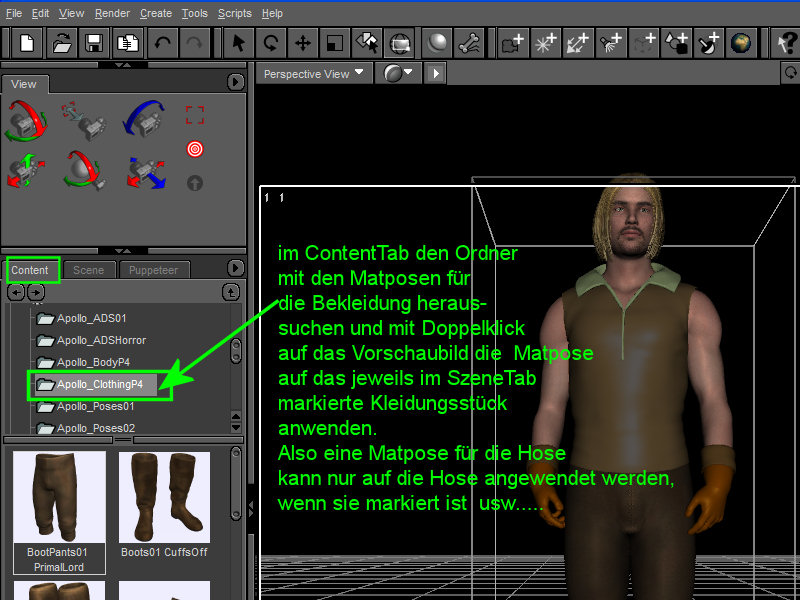
Task: Select the Surface Selection tool with cursor
Action: click(x=366, y=43)
